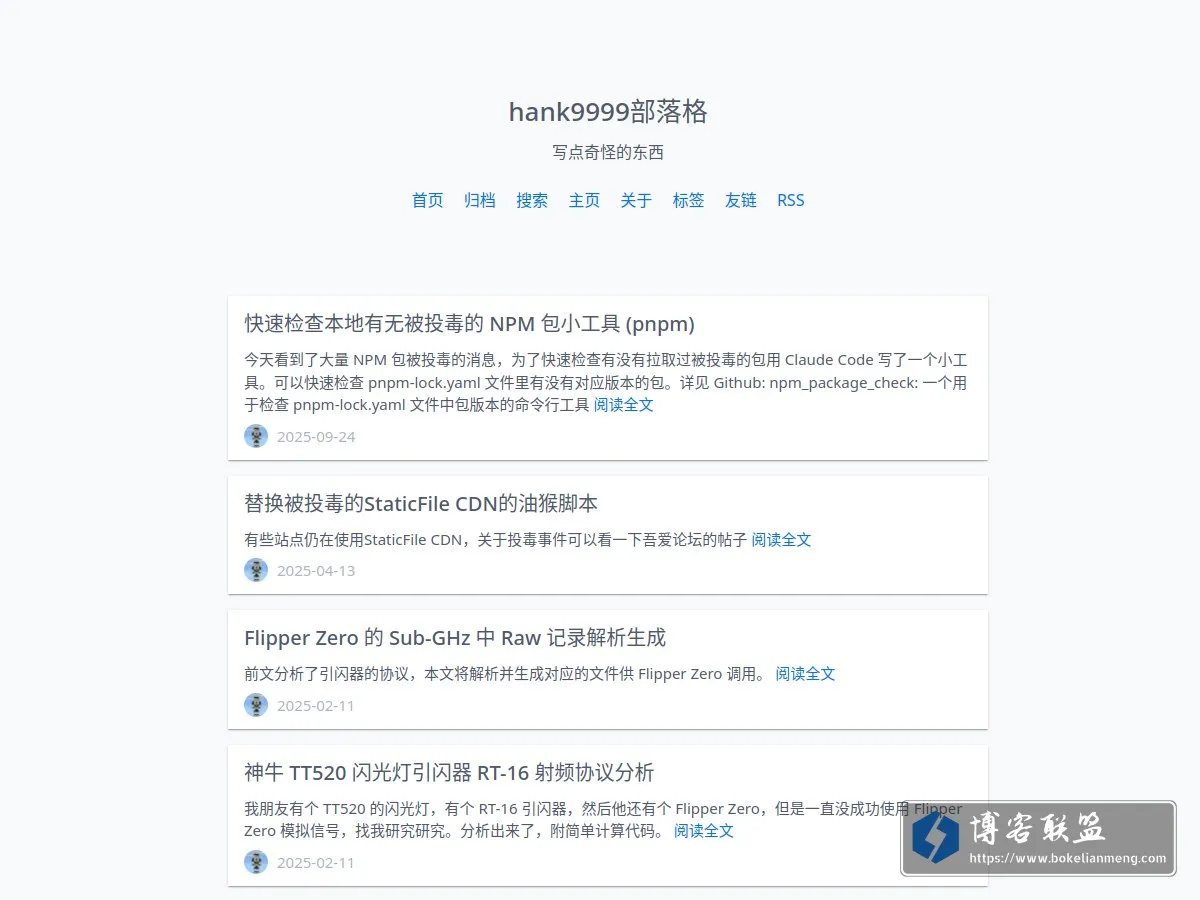Click the hank9999部落格 site title
Image resolution: width=1200 pixels, height=900 pixels.
(x=608, y=112)
